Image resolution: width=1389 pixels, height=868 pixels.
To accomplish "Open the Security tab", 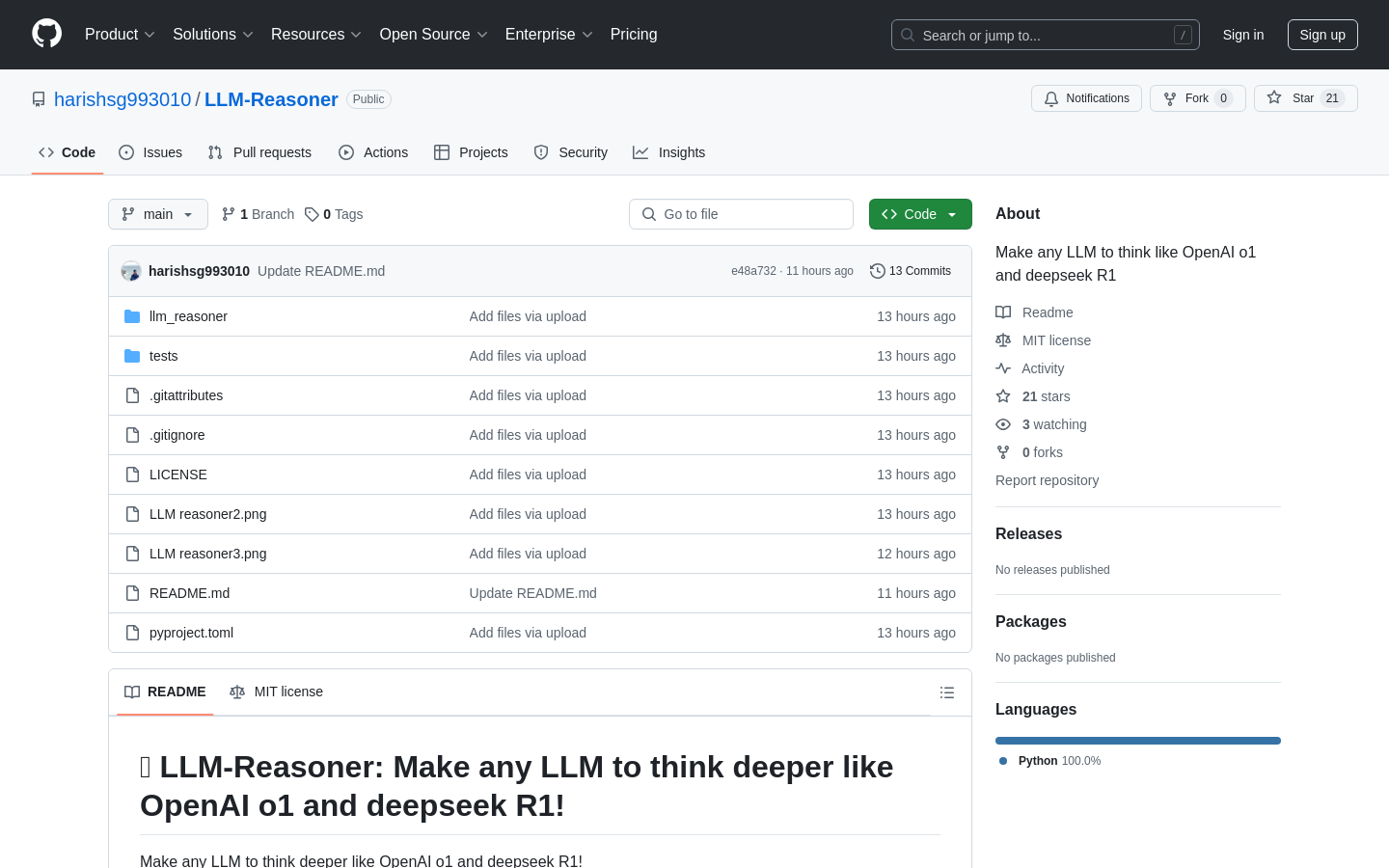I will pyautogui.click(x=571, y=152).
